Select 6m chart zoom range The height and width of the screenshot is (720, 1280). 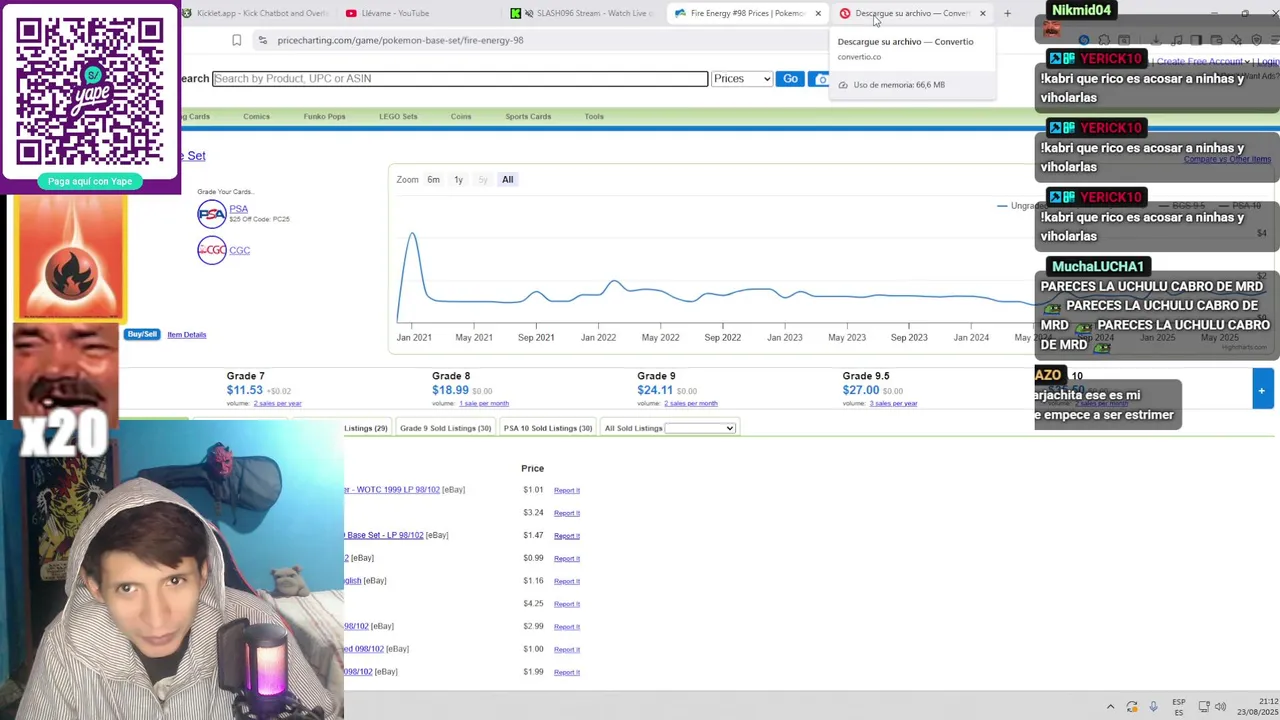pyautogui.click(x=433, y=179)
